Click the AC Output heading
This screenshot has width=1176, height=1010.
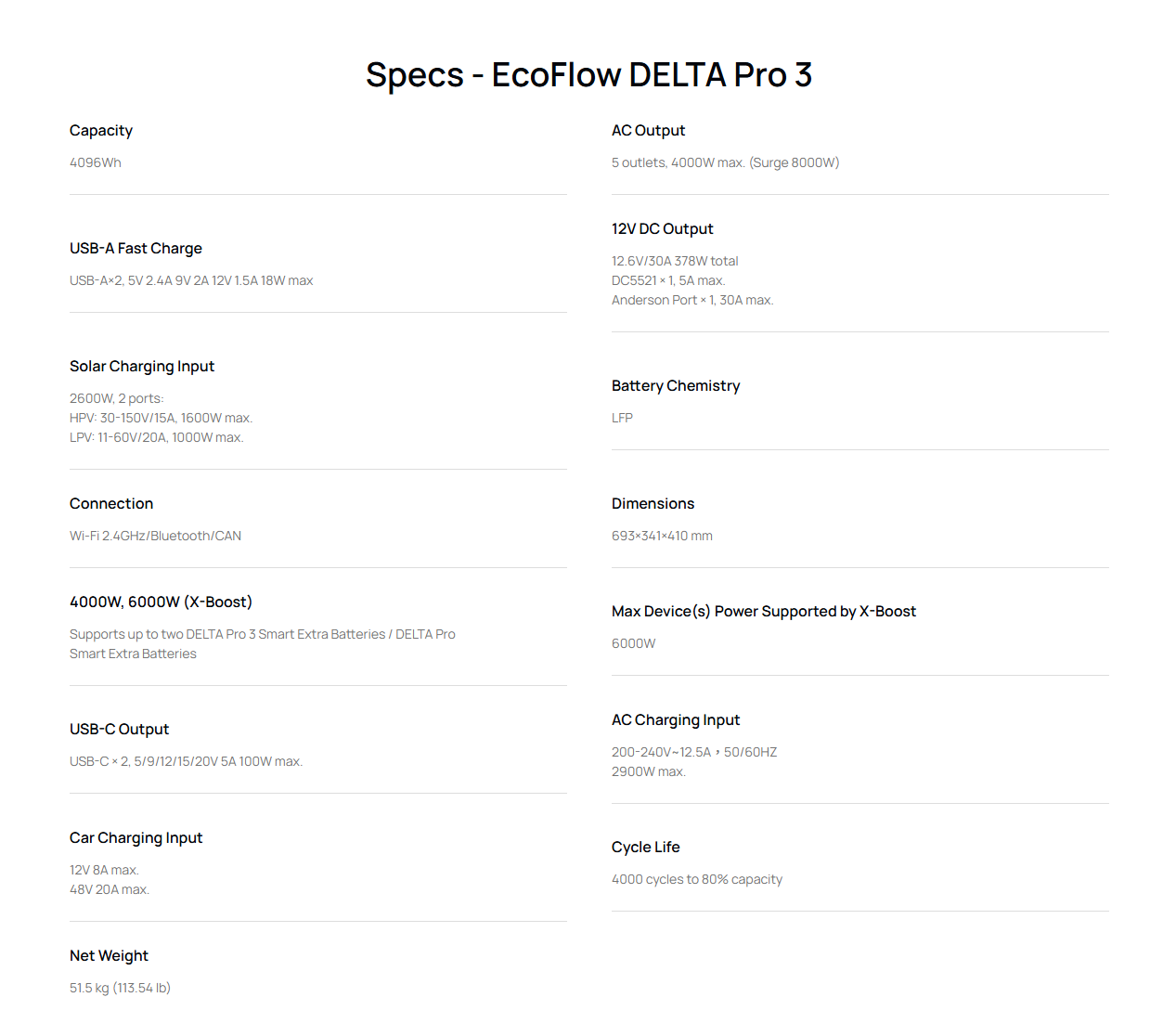(648, 131)
